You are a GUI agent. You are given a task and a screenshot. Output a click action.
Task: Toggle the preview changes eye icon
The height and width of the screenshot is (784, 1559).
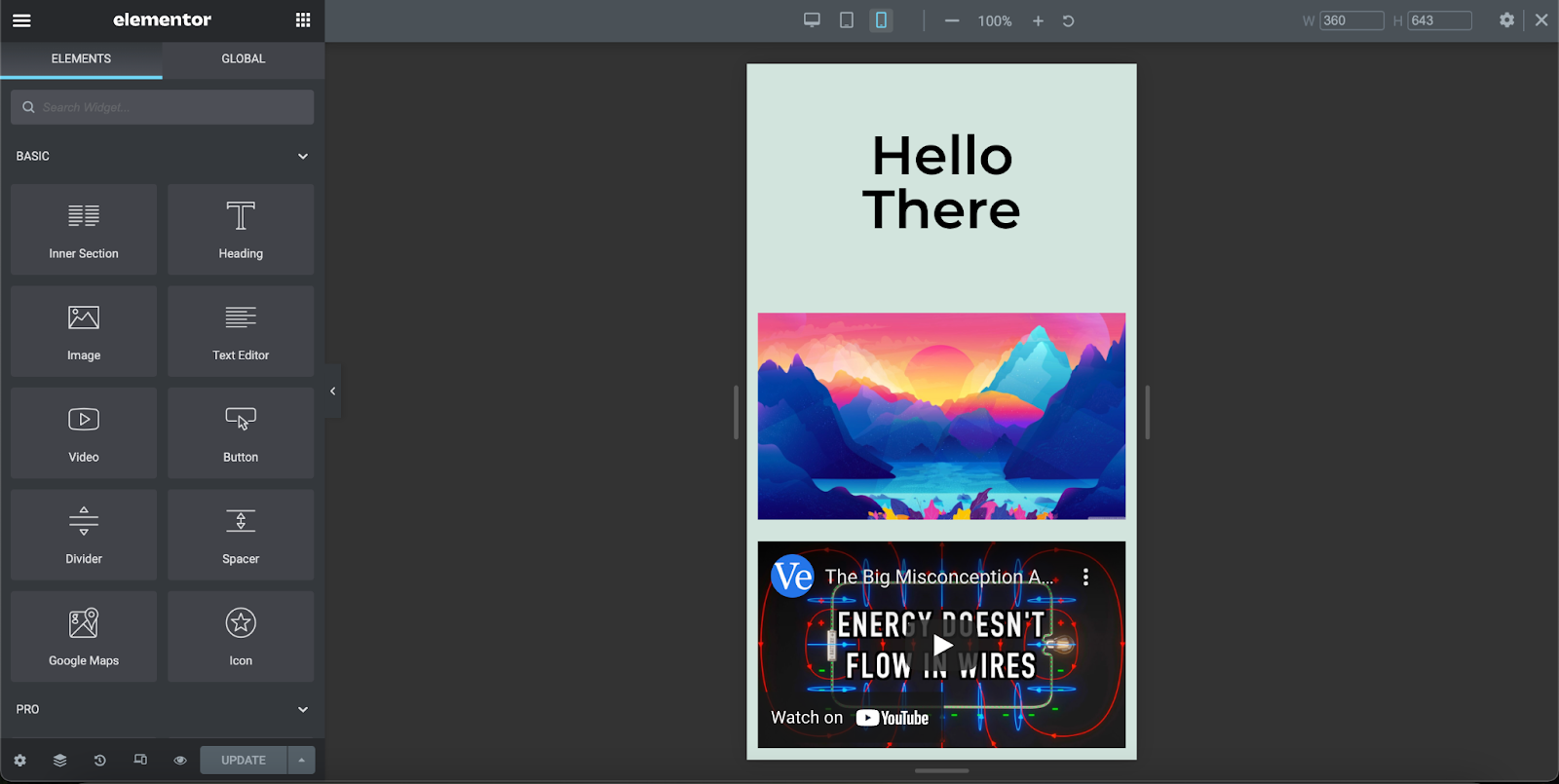point(180,760)
